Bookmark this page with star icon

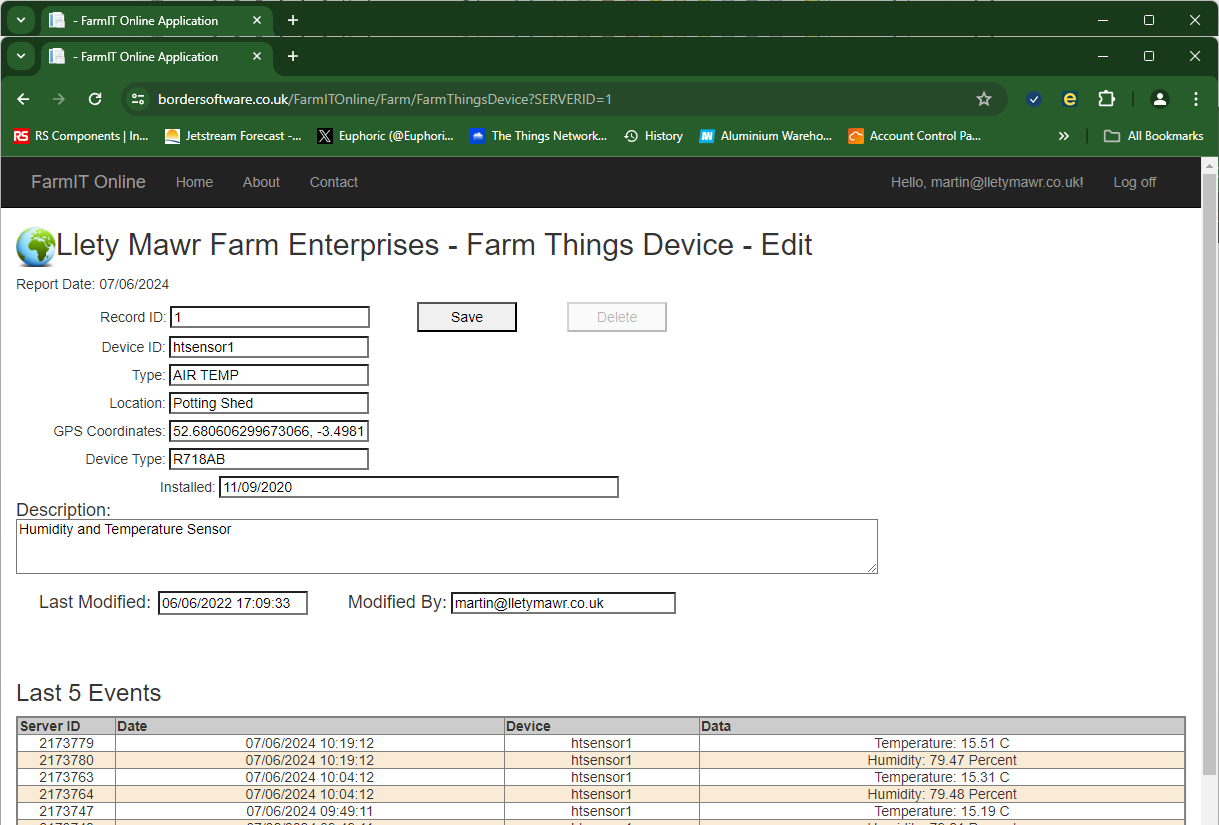coord(984,99)
